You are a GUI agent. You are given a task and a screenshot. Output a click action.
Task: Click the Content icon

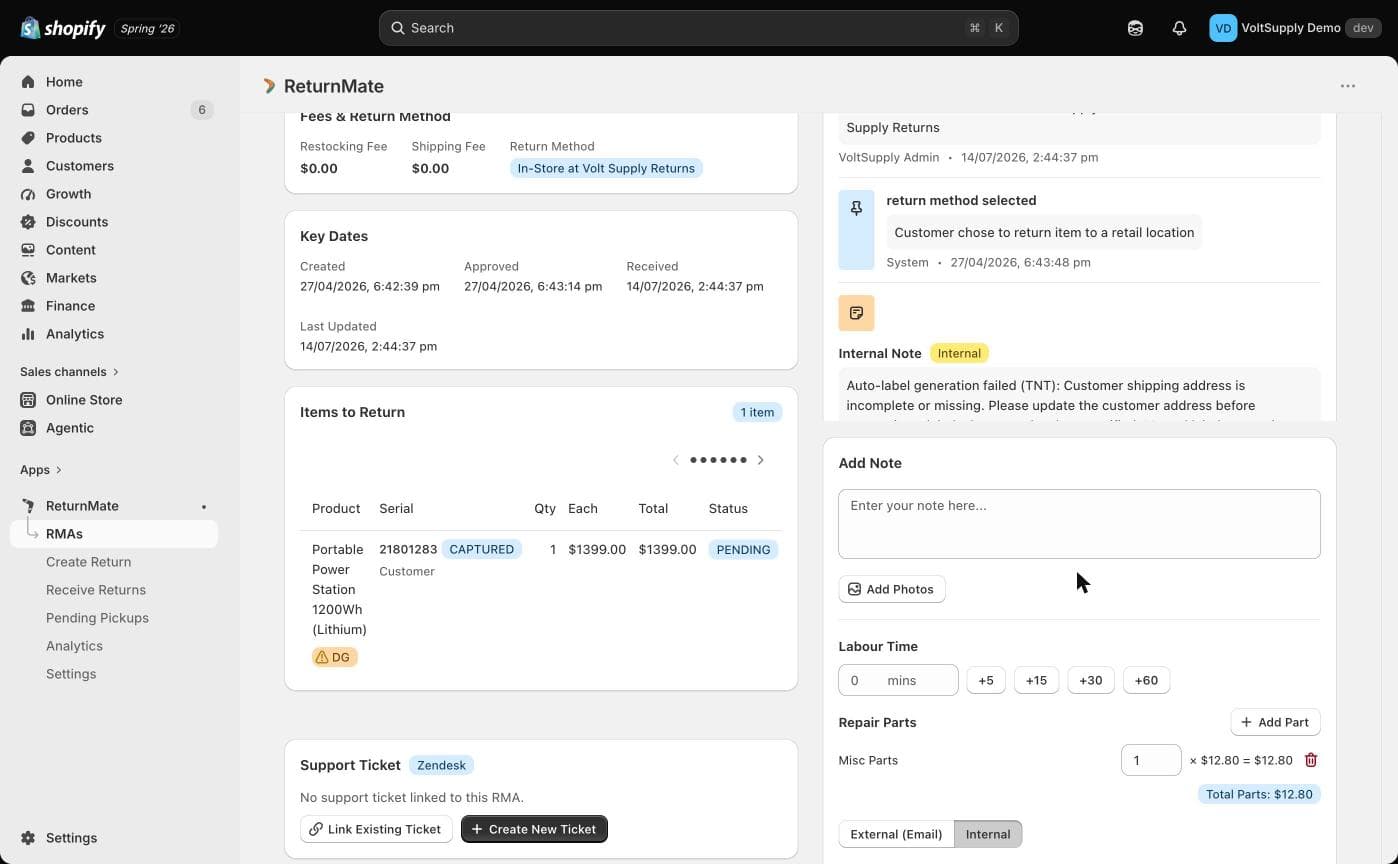(28, 250)
